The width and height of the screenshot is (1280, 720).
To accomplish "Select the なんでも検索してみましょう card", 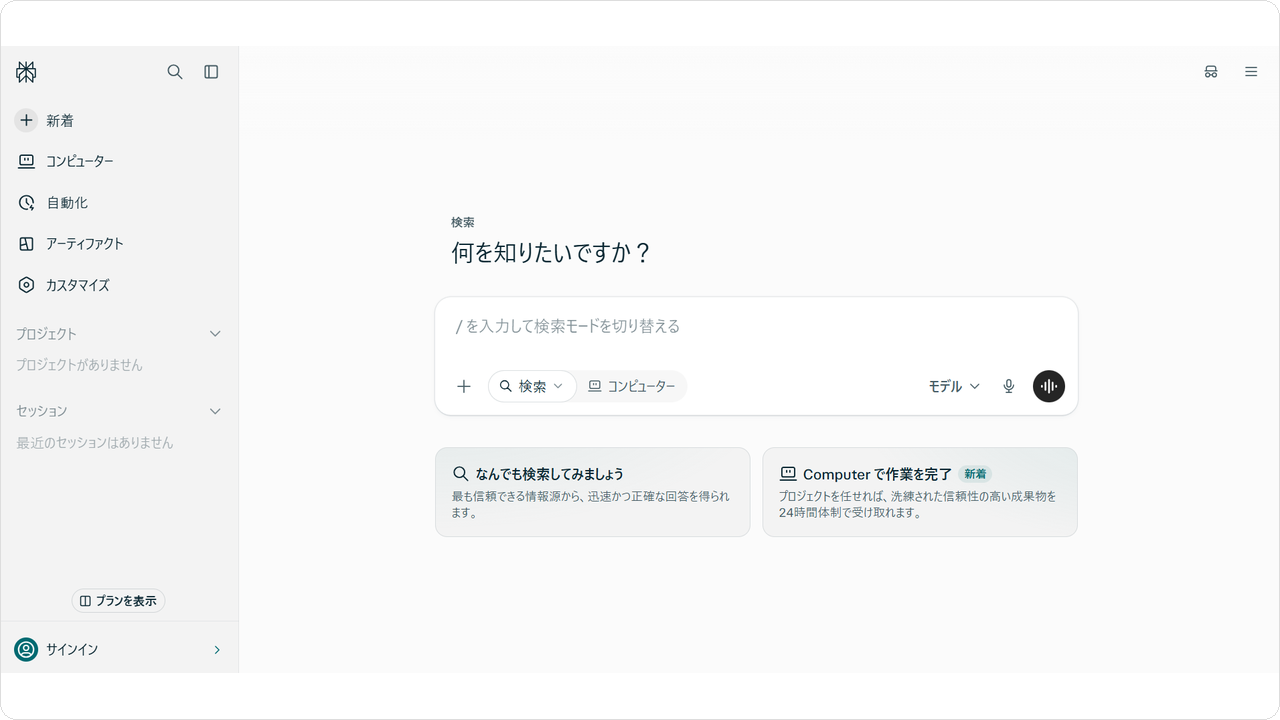I will [592, 492].
